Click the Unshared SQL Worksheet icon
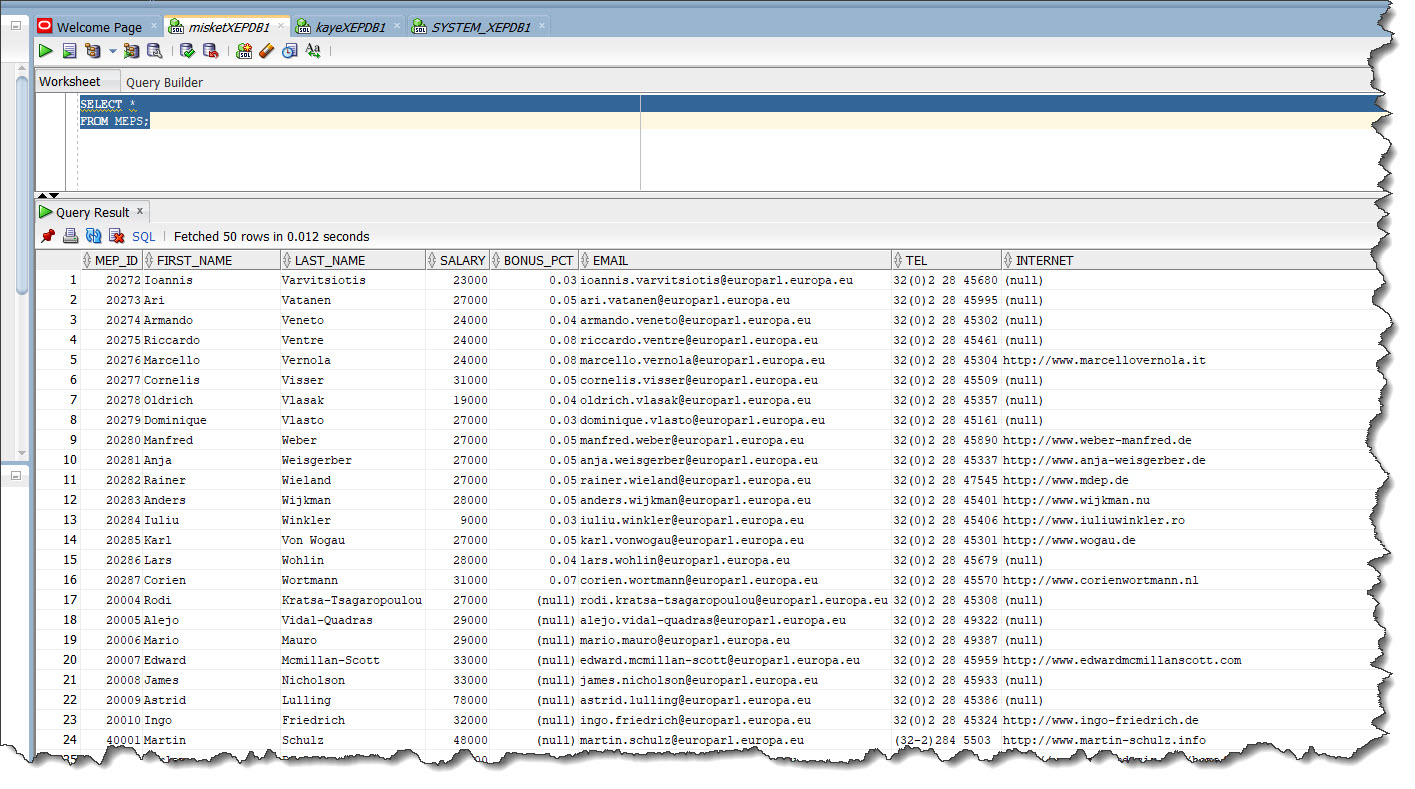The image size is (1415, 789). [244, 50]
